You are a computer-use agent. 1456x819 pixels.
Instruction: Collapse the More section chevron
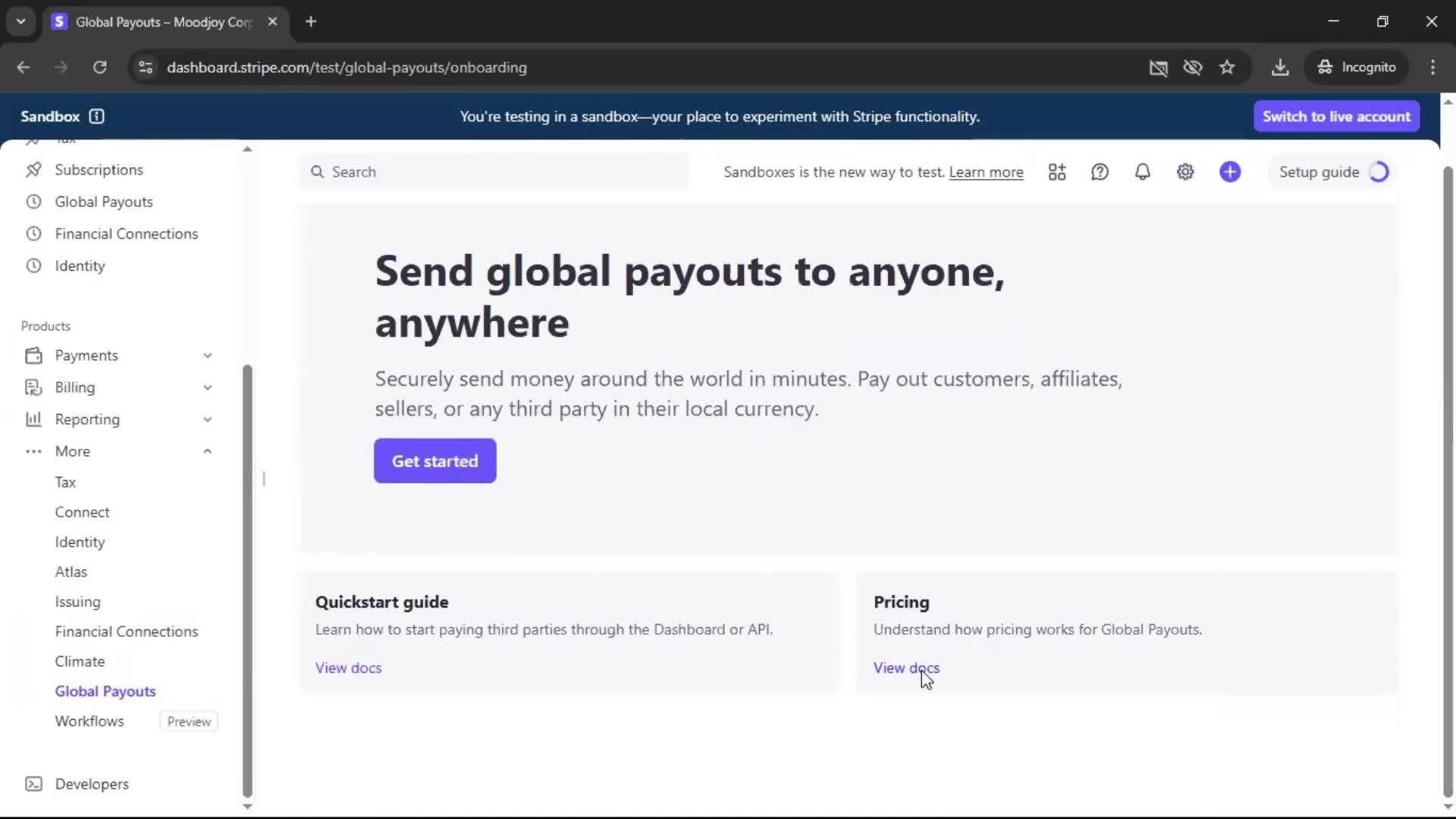click(207, 451)
